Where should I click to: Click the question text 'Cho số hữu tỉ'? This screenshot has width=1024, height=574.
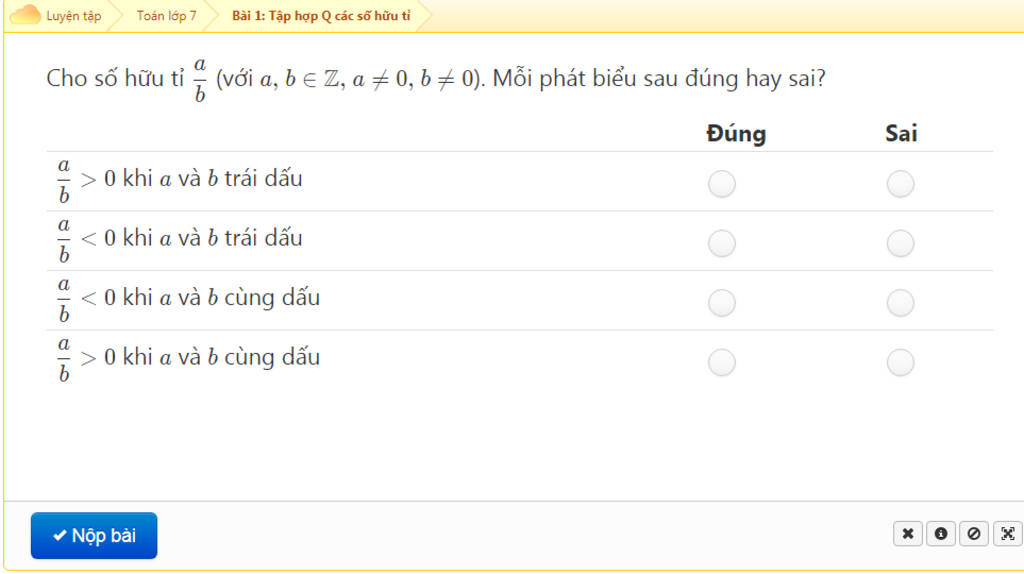click(x=116, y=78)
